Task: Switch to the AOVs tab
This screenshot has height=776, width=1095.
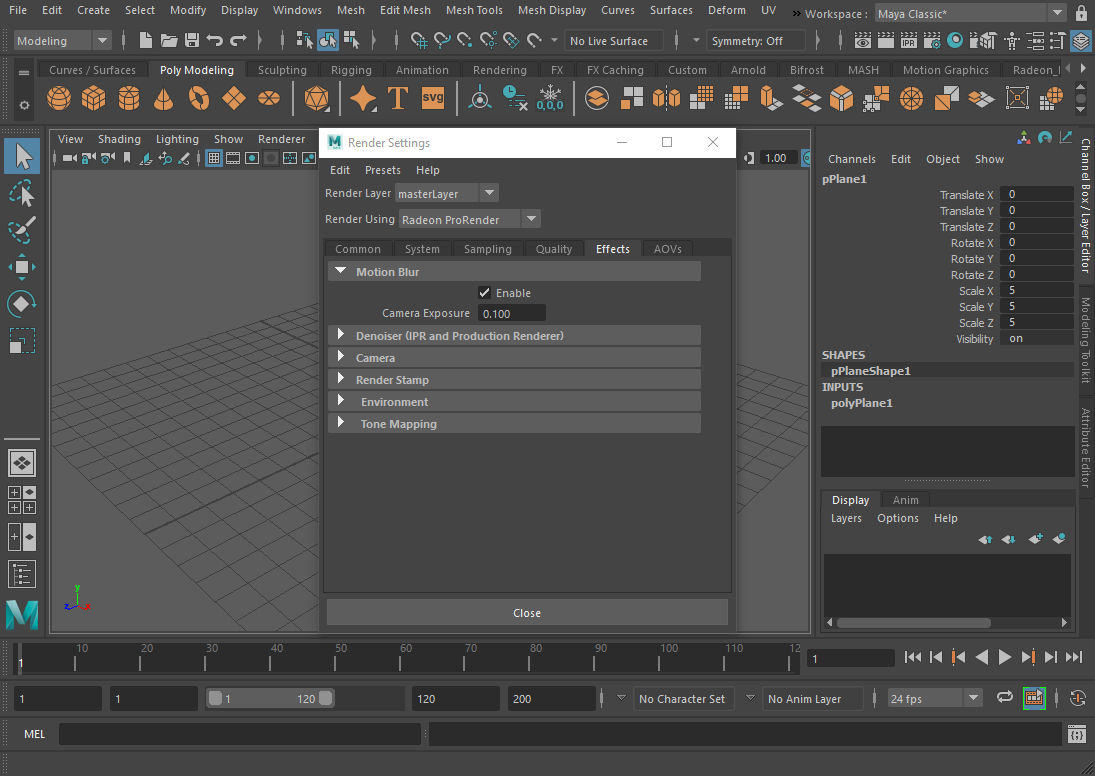Action: pos(668,249)
